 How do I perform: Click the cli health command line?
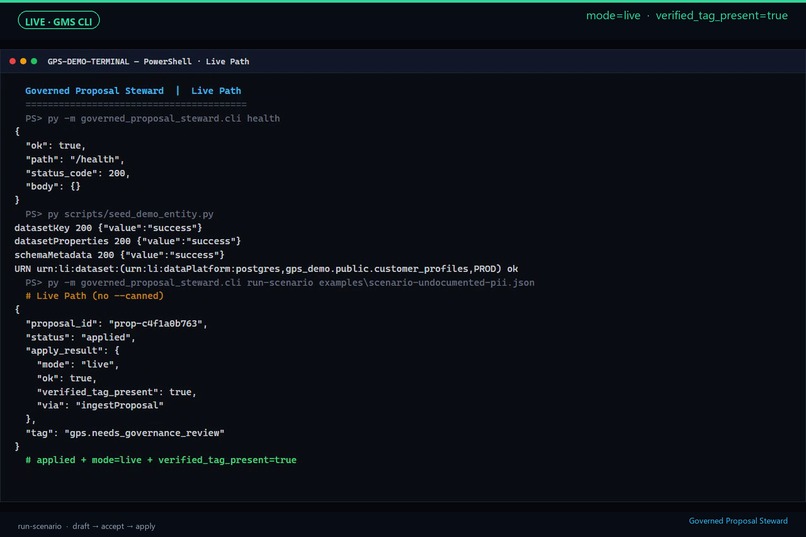[153, 119]
